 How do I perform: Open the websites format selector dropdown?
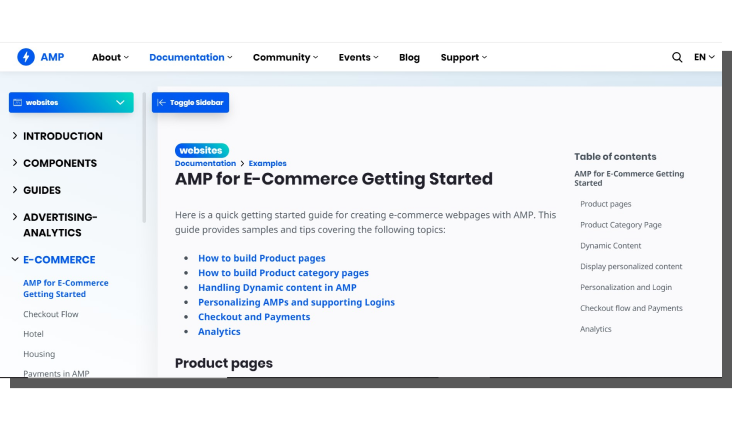coord(71,103)
